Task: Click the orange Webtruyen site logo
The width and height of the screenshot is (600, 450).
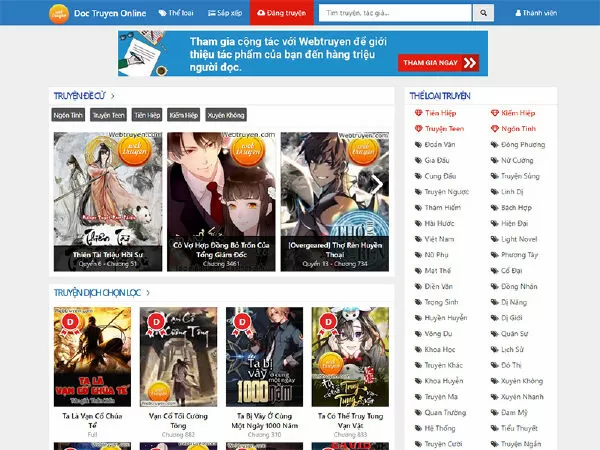Action: [x=59, y=13]
